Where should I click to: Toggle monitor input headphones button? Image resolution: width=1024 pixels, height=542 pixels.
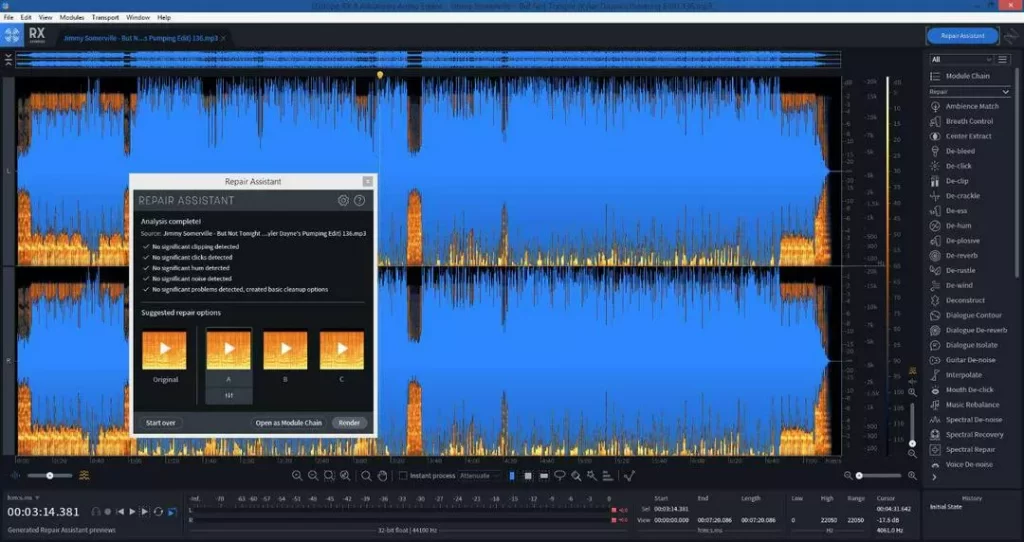[x=96, y=512]
